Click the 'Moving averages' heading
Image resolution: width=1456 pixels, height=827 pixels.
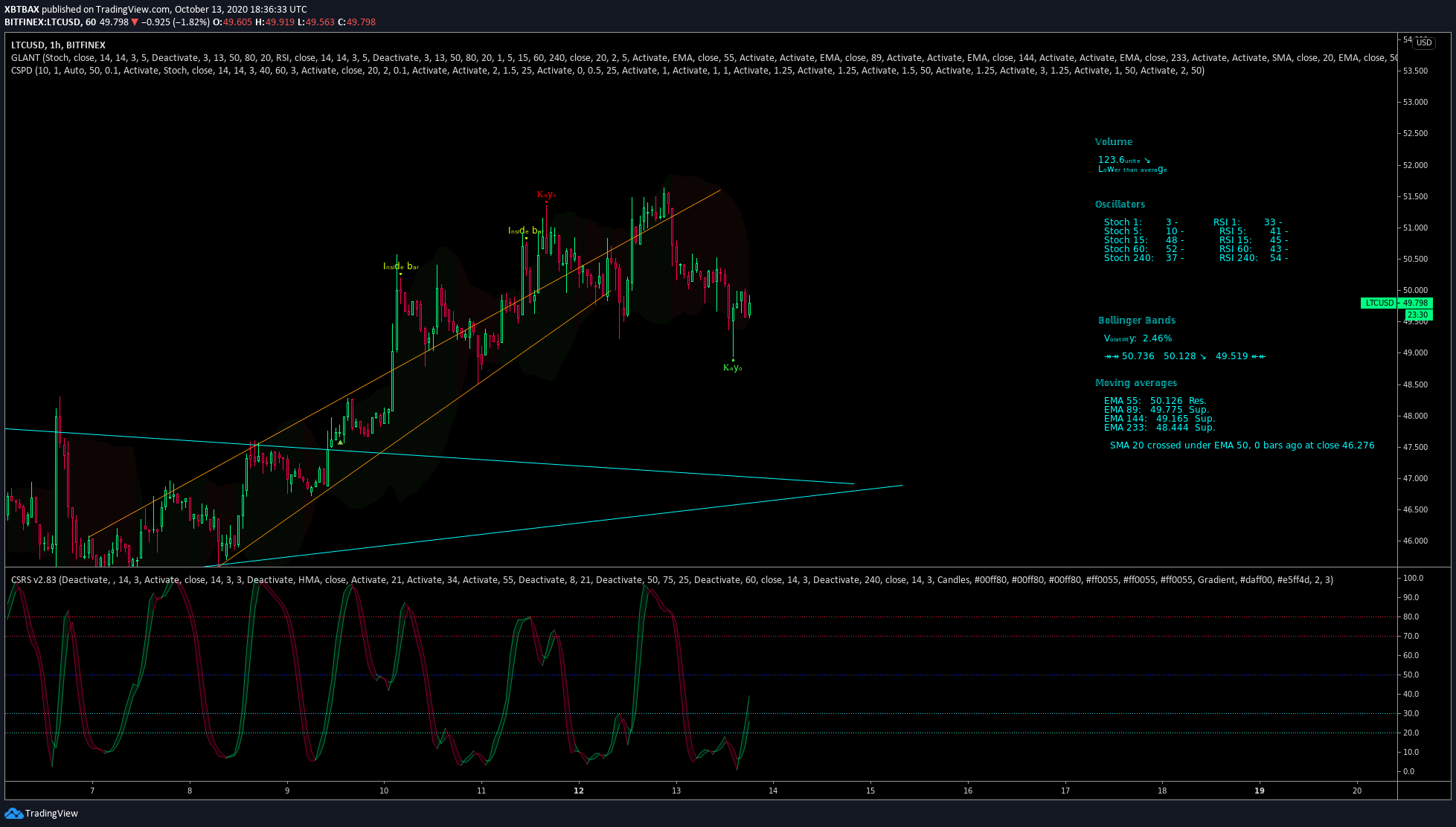1136,382
